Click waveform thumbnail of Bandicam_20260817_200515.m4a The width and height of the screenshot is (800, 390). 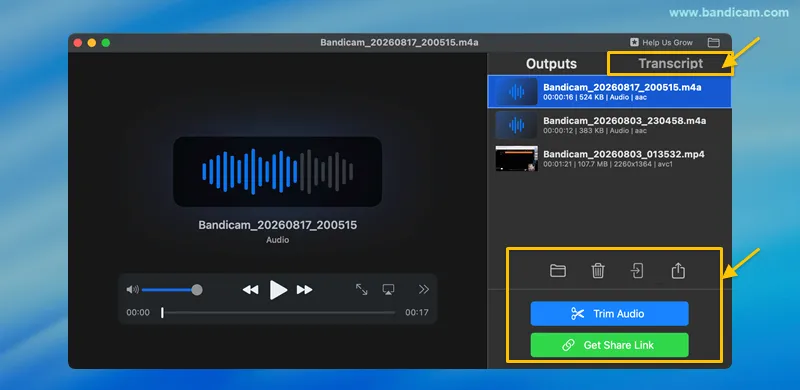click(516, 92)
